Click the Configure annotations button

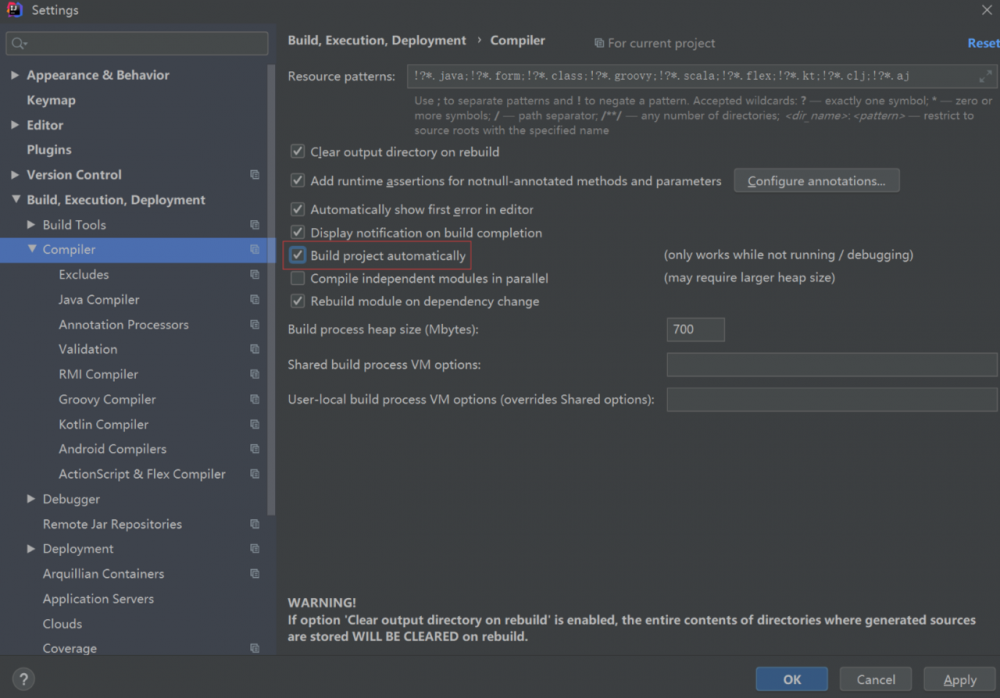pos(816,181)
